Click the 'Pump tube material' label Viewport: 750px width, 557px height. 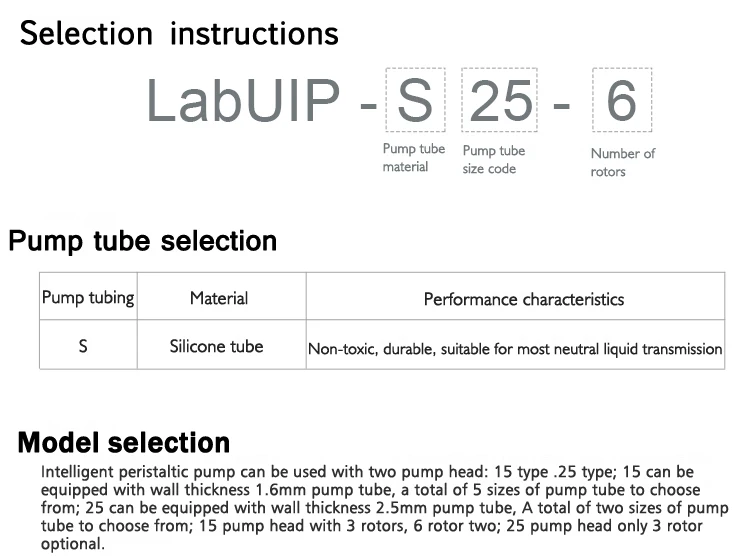point(413,157)
